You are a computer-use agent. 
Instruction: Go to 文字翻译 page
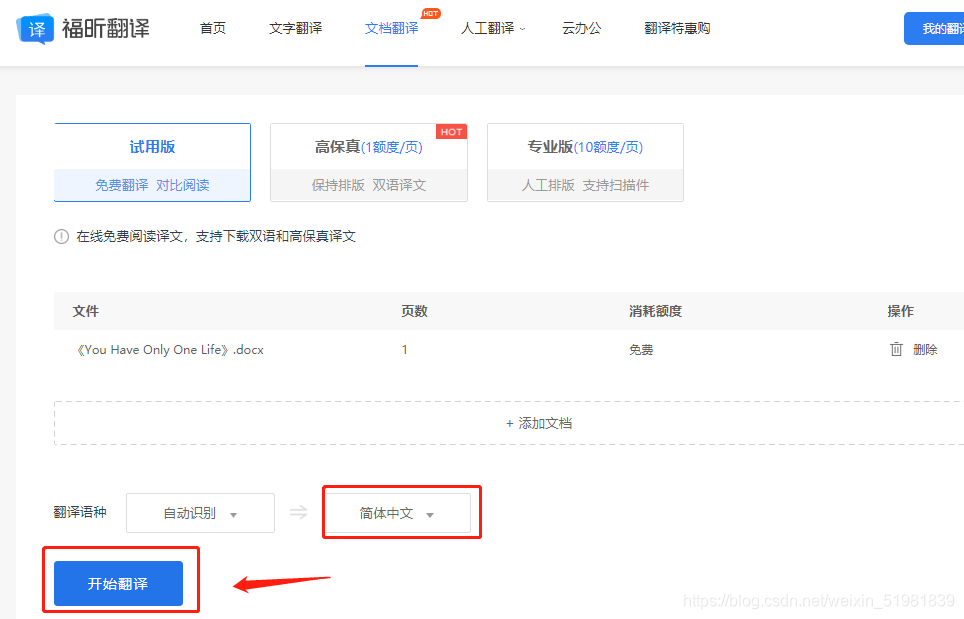[x=296, y=28]
